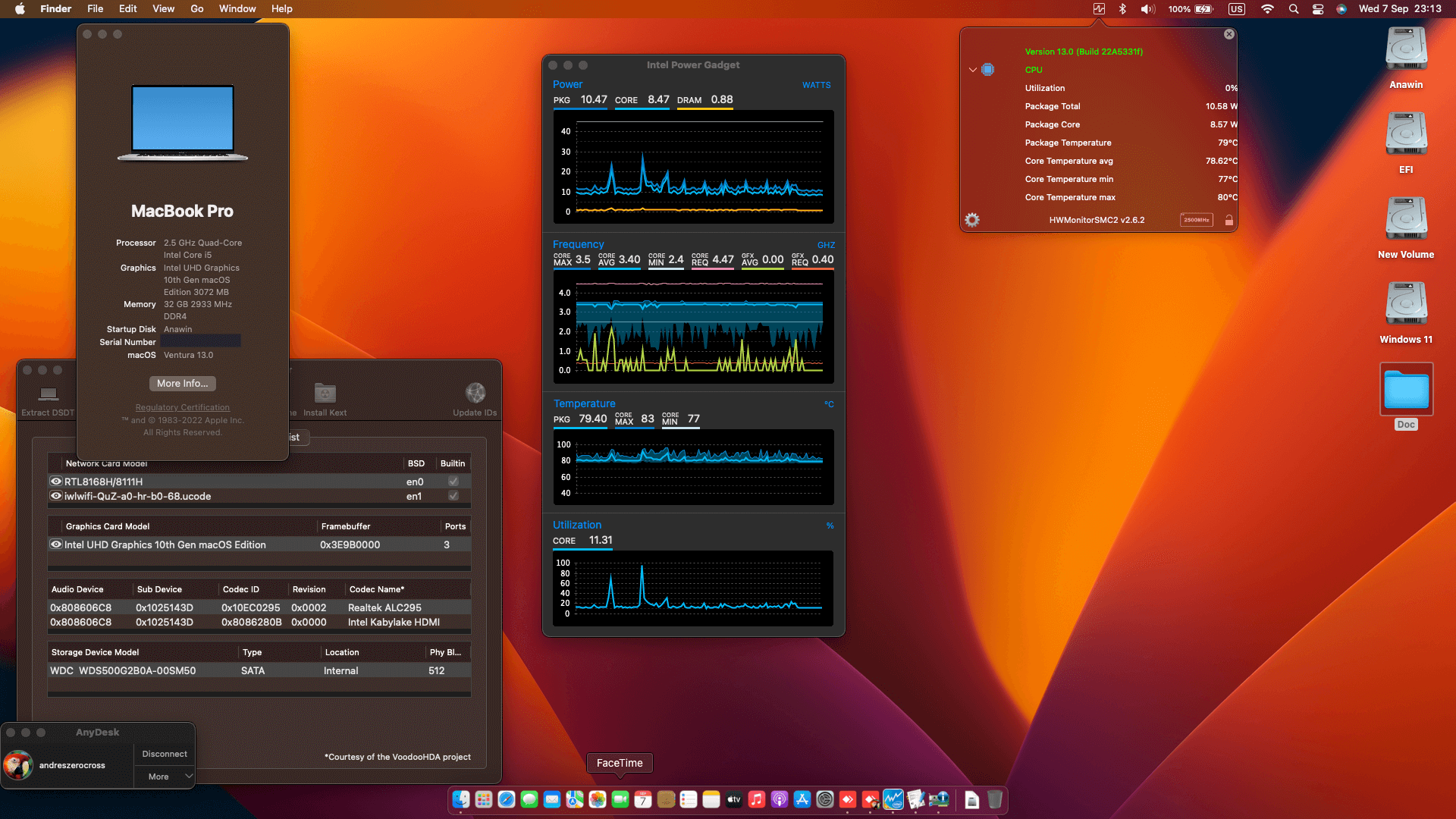Open System Settings from the Dock
The height and width of the screenshot is (819, 1456).
[825, 799]
